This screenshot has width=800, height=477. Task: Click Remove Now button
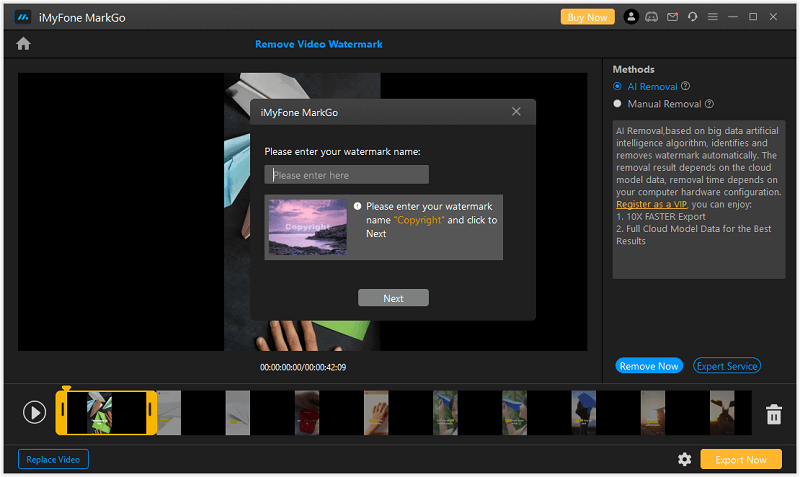(x=649, y=366)
